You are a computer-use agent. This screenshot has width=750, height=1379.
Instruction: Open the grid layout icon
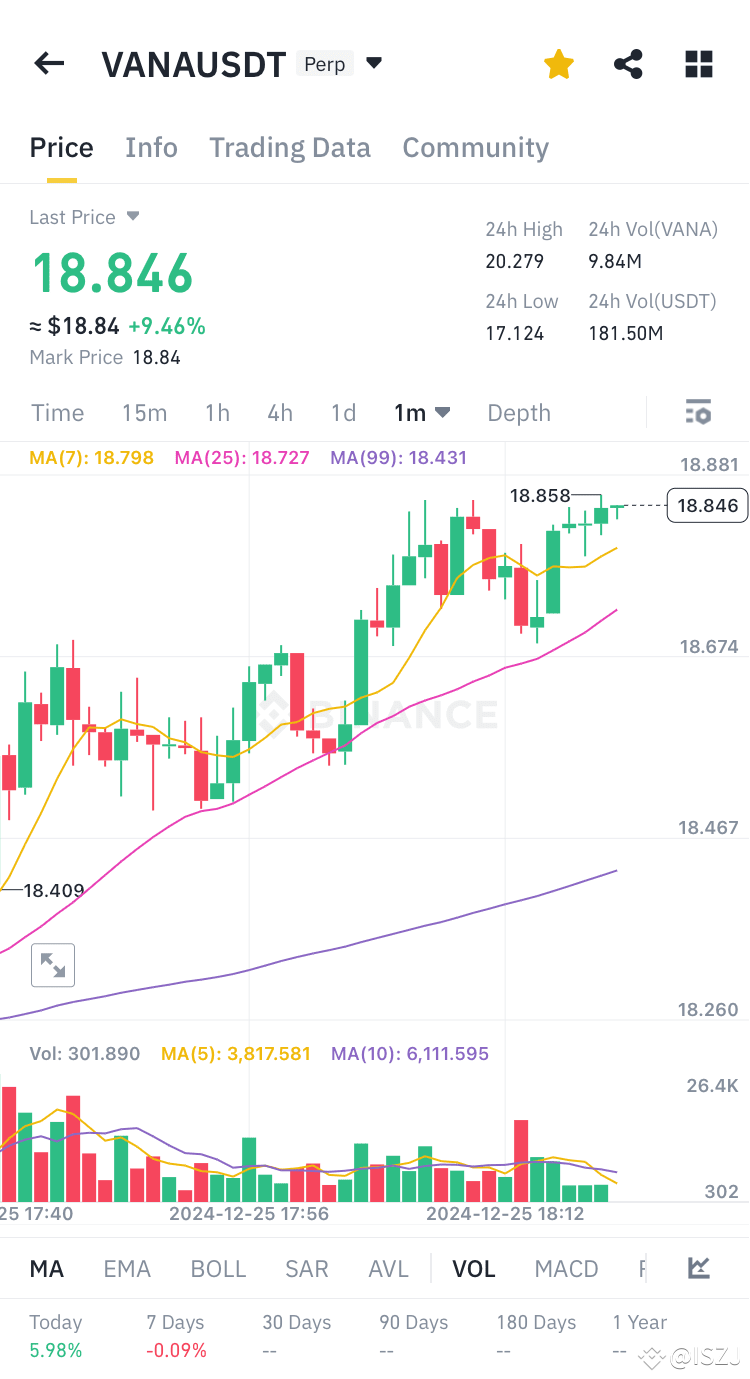(699, 65)
